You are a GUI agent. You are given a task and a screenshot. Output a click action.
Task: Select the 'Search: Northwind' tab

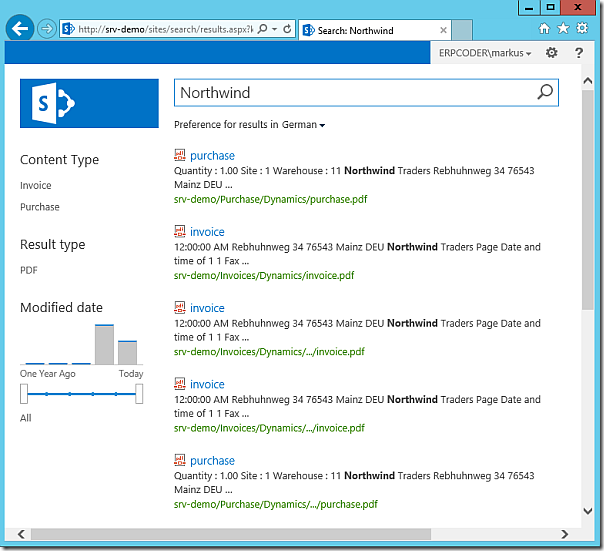pyautogui.click(x=374, y=30)
